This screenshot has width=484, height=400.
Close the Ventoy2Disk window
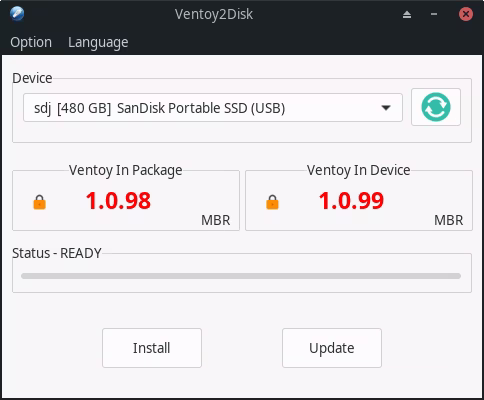466,14
